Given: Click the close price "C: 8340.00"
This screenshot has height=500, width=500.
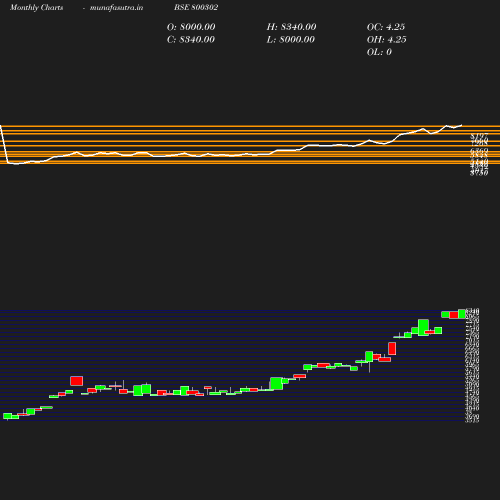Looking at the screenshot, I should (x=191, y=39).
